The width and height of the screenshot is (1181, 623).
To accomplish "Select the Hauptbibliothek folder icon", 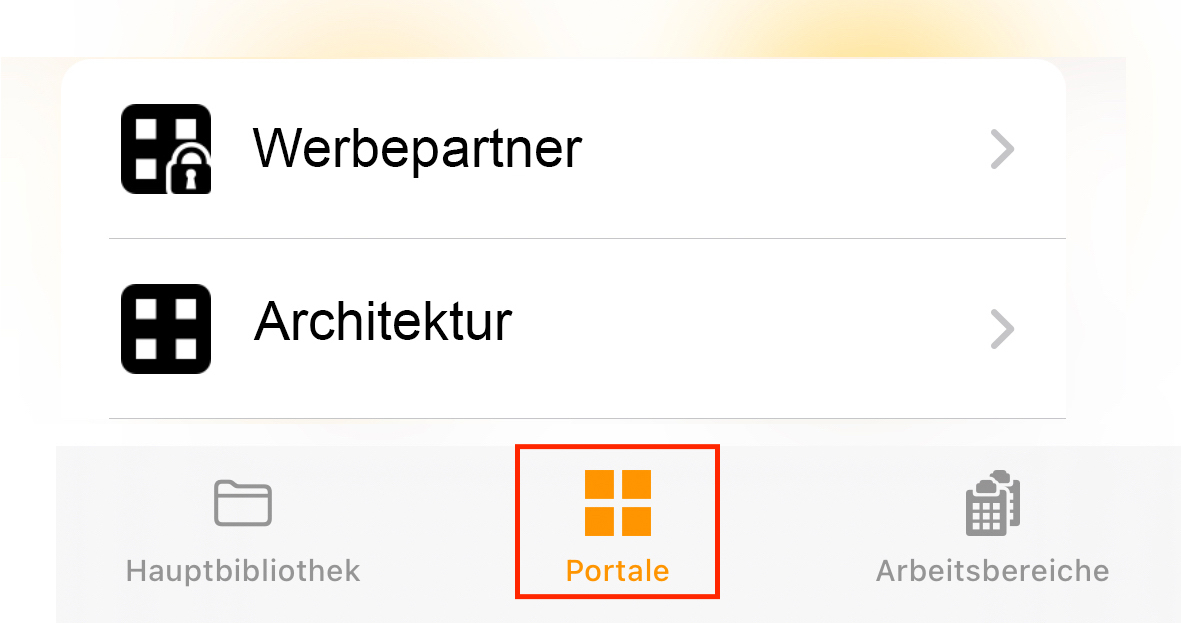I will coord(243,502).
